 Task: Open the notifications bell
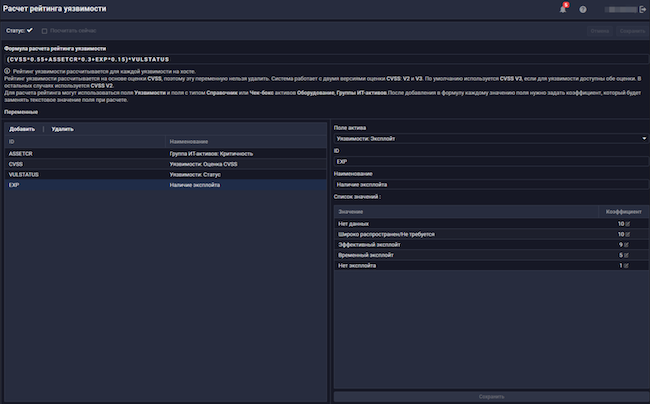pos(562,9)
